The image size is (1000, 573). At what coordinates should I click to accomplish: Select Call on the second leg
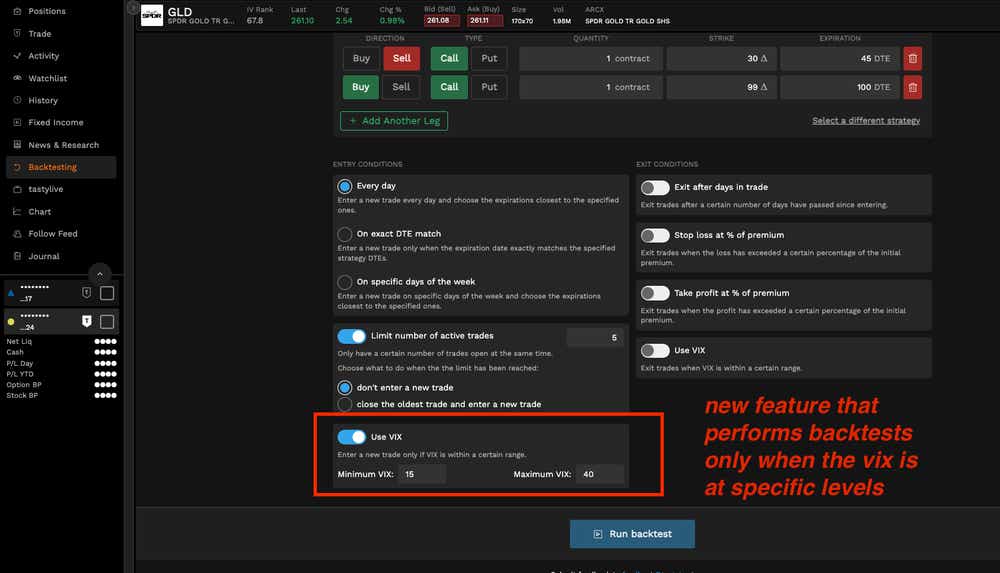[x=449, y=87]
